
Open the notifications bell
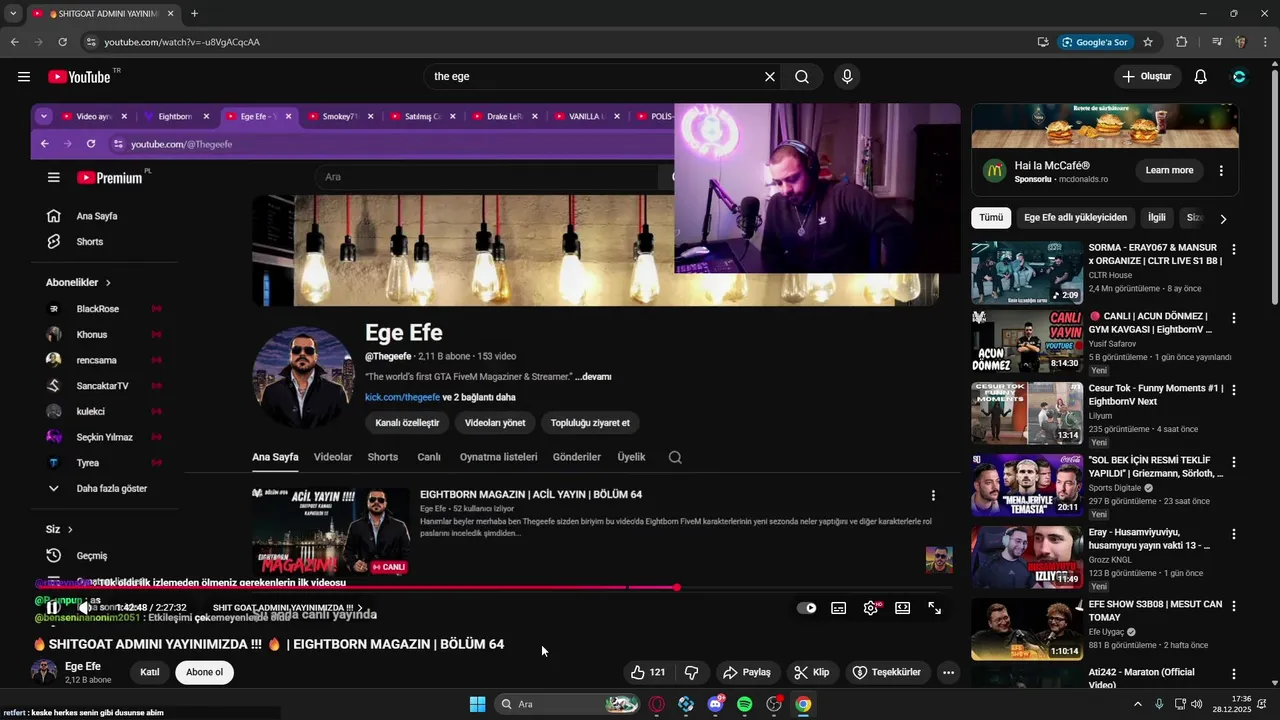click(1201, 77)
